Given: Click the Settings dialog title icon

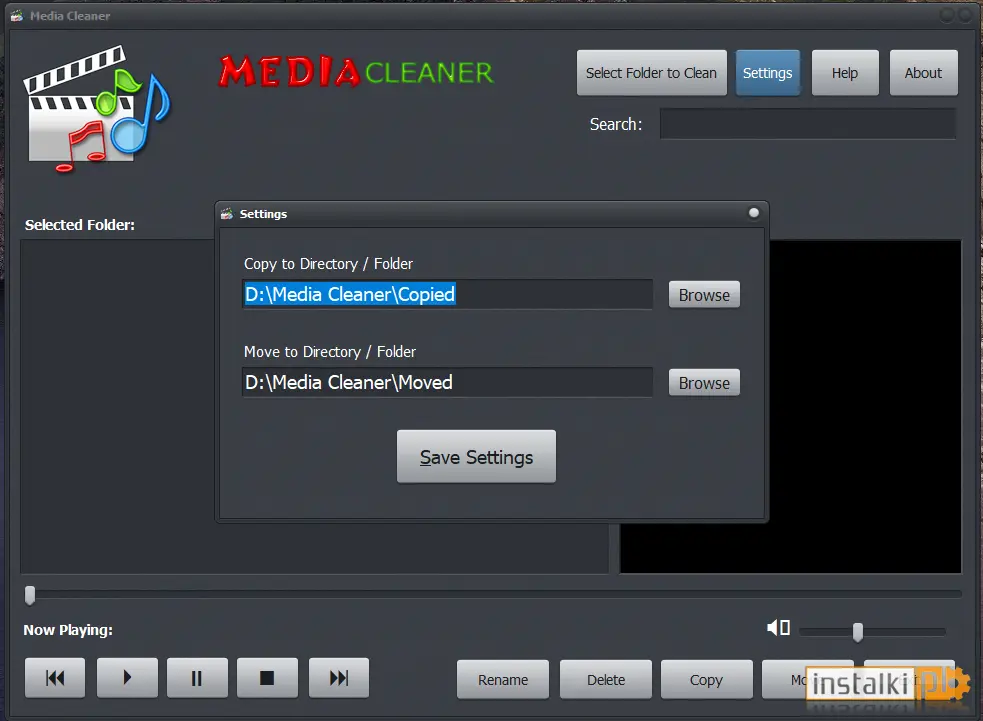Looking at the screenshot, I should (227, 214).
